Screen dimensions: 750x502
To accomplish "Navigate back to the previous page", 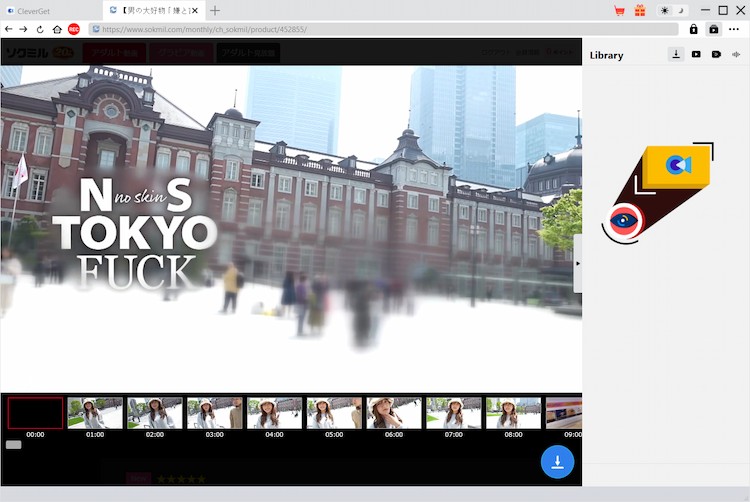I will pos(8,29).
